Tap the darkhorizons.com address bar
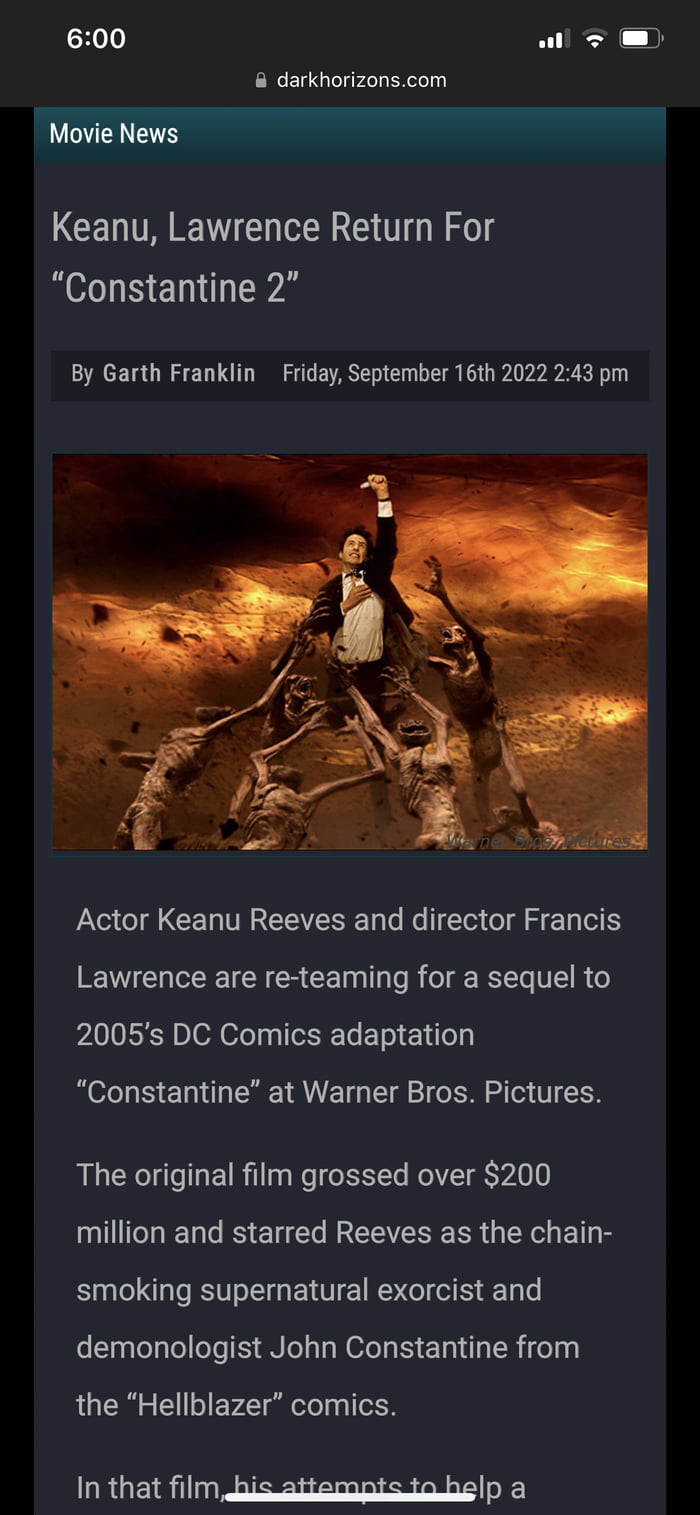 (x=350, y=80)
